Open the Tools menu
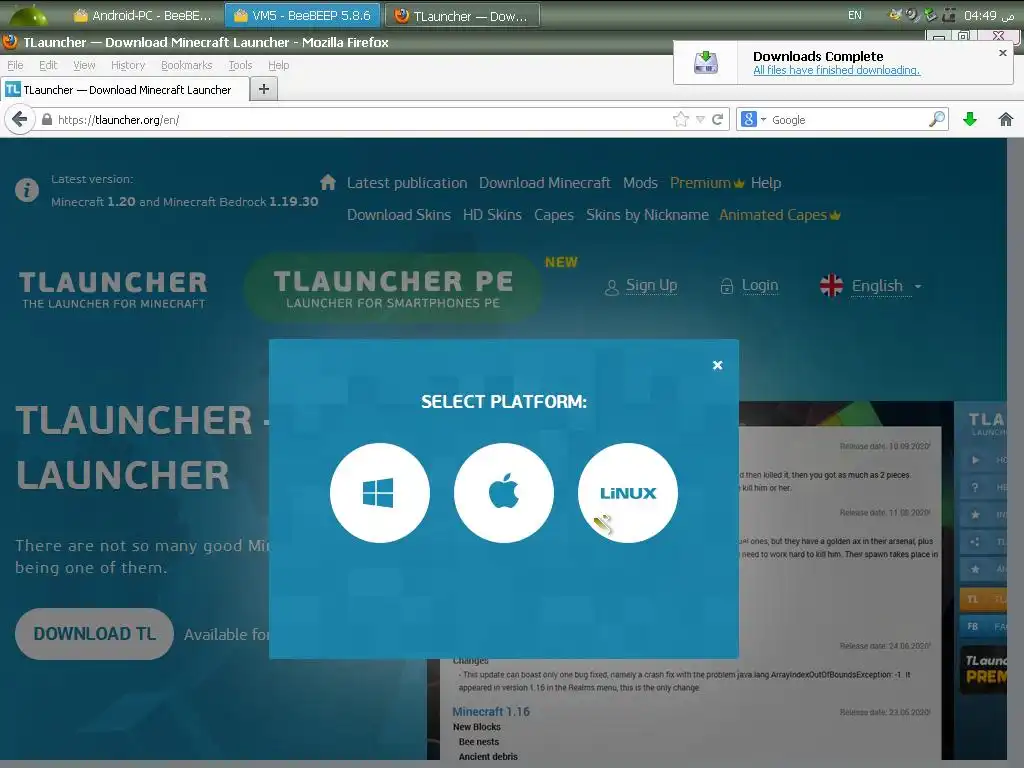 tap(240, 65)
